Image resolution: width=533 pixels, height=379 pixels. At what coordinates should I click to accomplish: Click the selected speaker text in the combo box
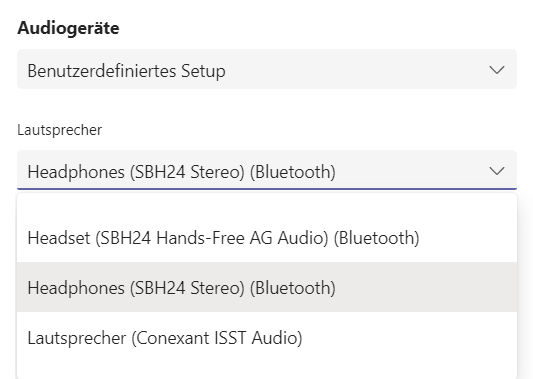coord(182,172)
